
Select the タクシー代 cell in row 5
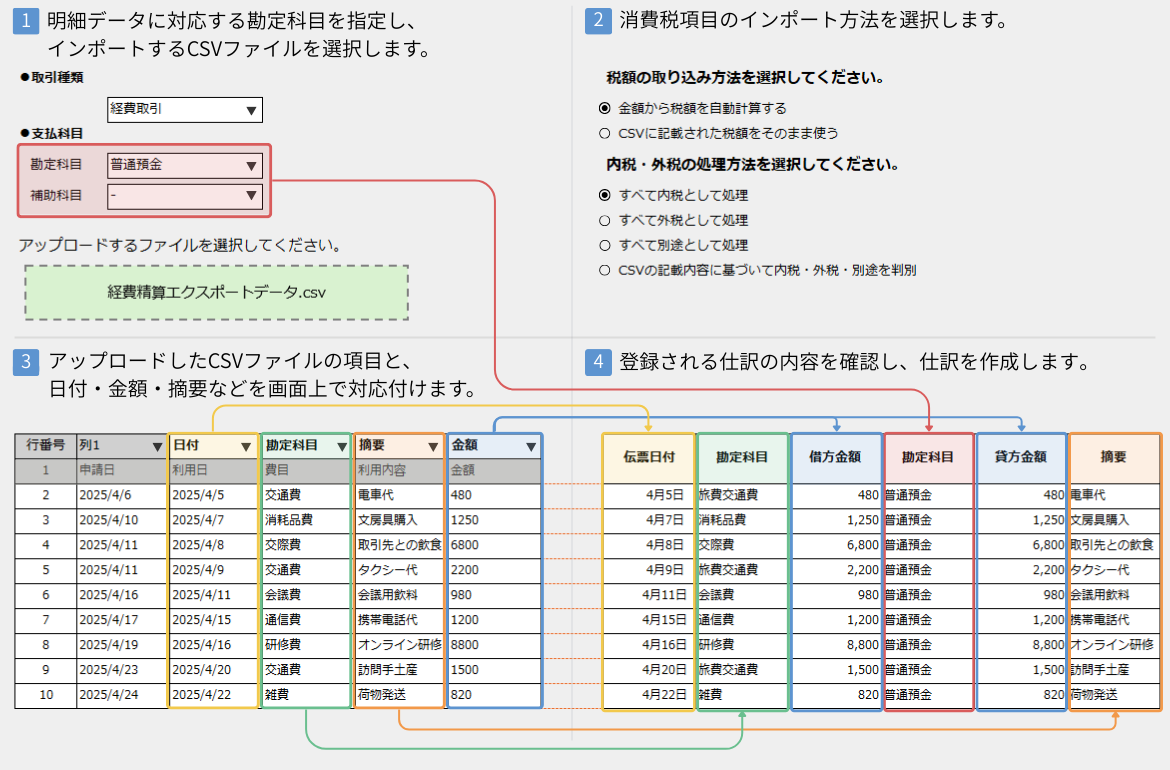point(399,570)
